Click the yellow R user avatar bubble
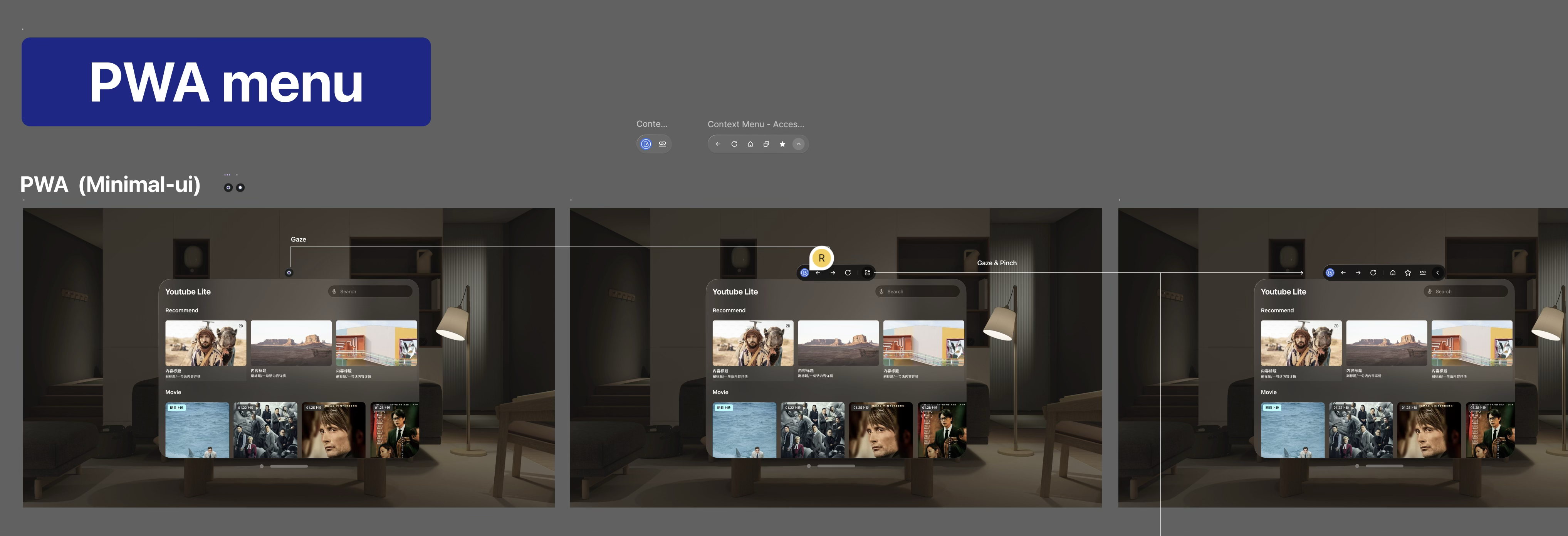The width and height of the screenshot is (1568, 536). pyautogui.click(x=821, y=258)
